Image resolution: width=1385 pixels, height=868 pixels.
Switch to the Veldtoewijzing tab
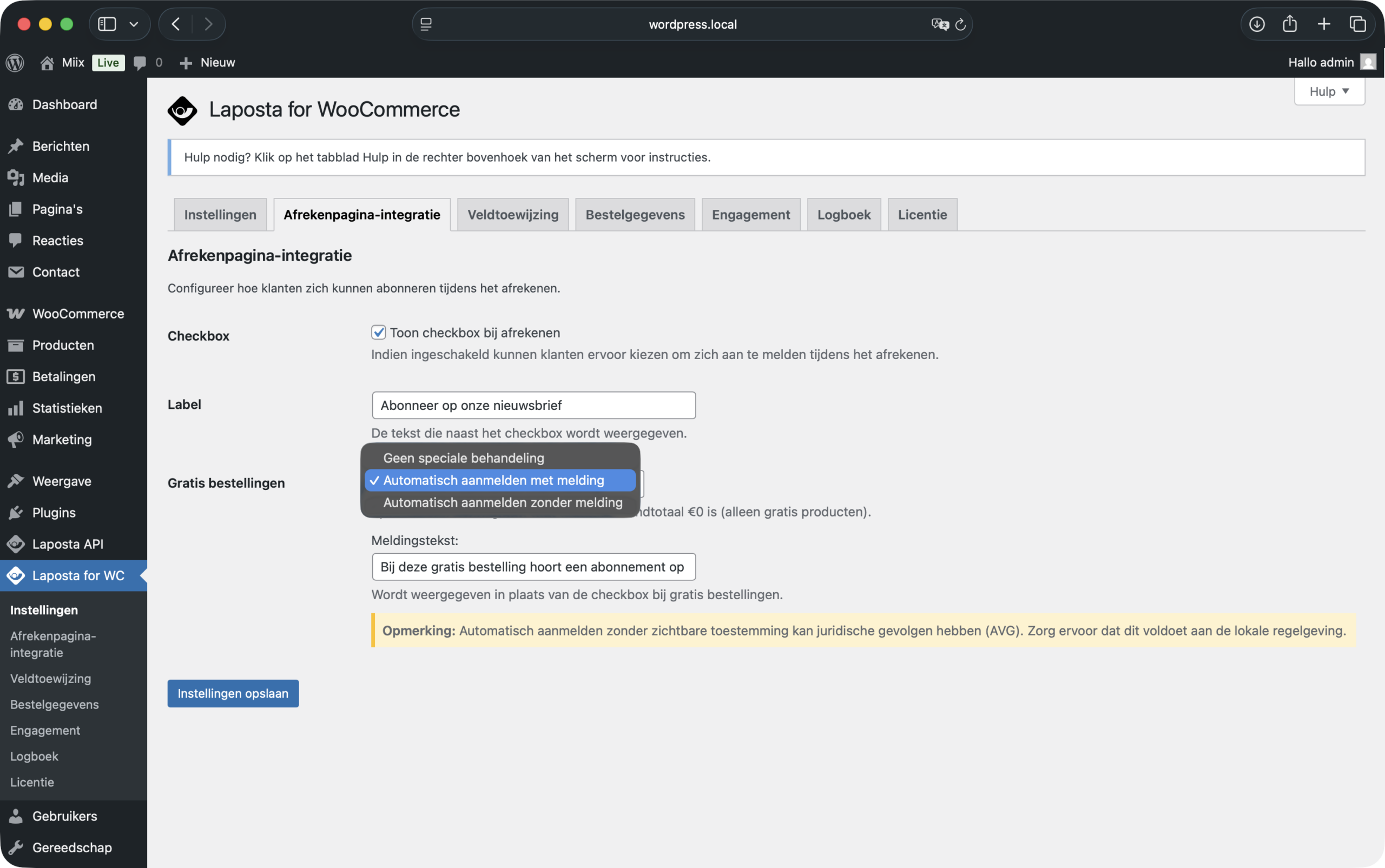[x=512, y=214]
